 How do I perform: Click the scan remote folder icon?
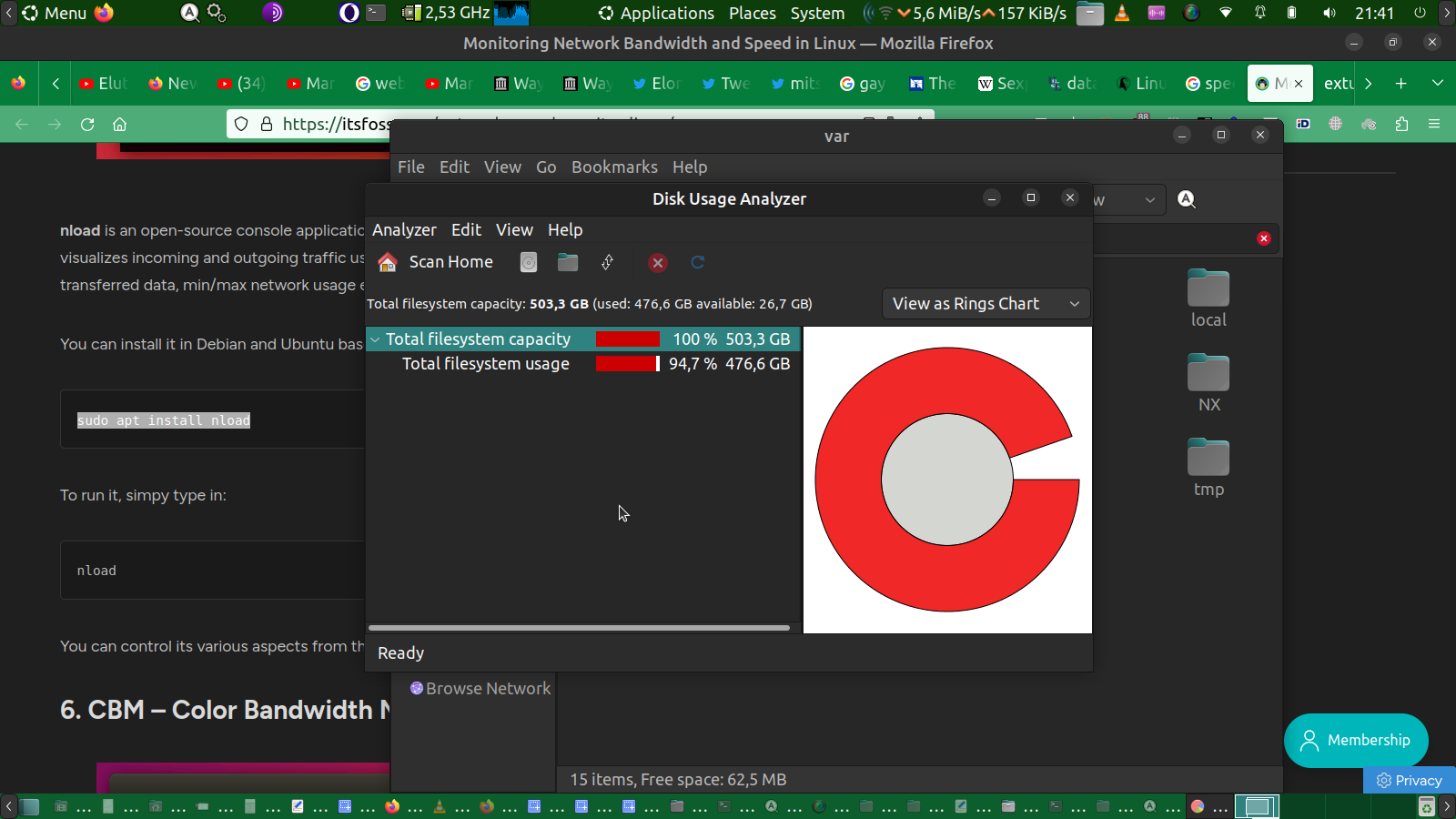point(607,263)
